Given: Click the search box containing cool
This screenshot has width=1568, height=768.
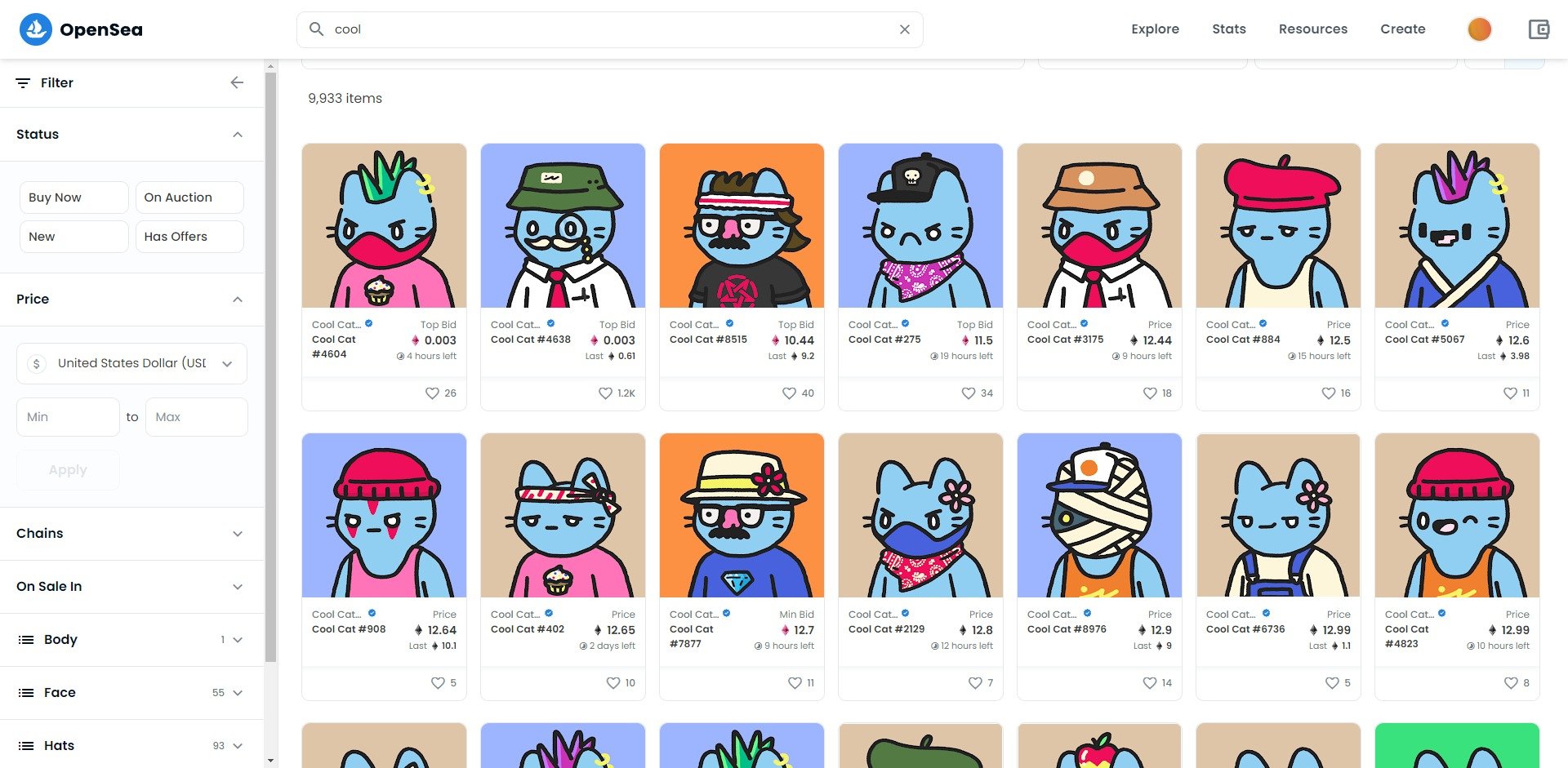Looking at the screenshot, I should [610, 29].
